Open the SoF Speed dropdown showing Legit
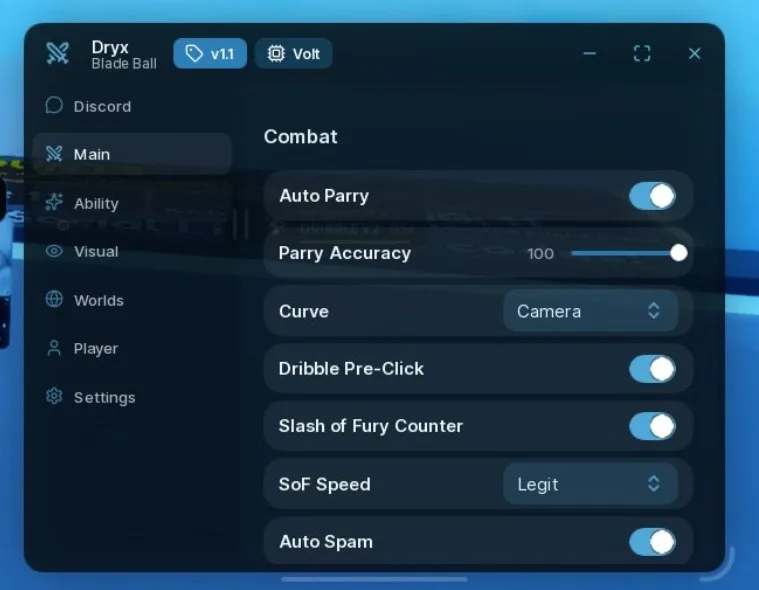Viewport: 759px width, 590px height. pyautogui.click(x=590, y=484)
